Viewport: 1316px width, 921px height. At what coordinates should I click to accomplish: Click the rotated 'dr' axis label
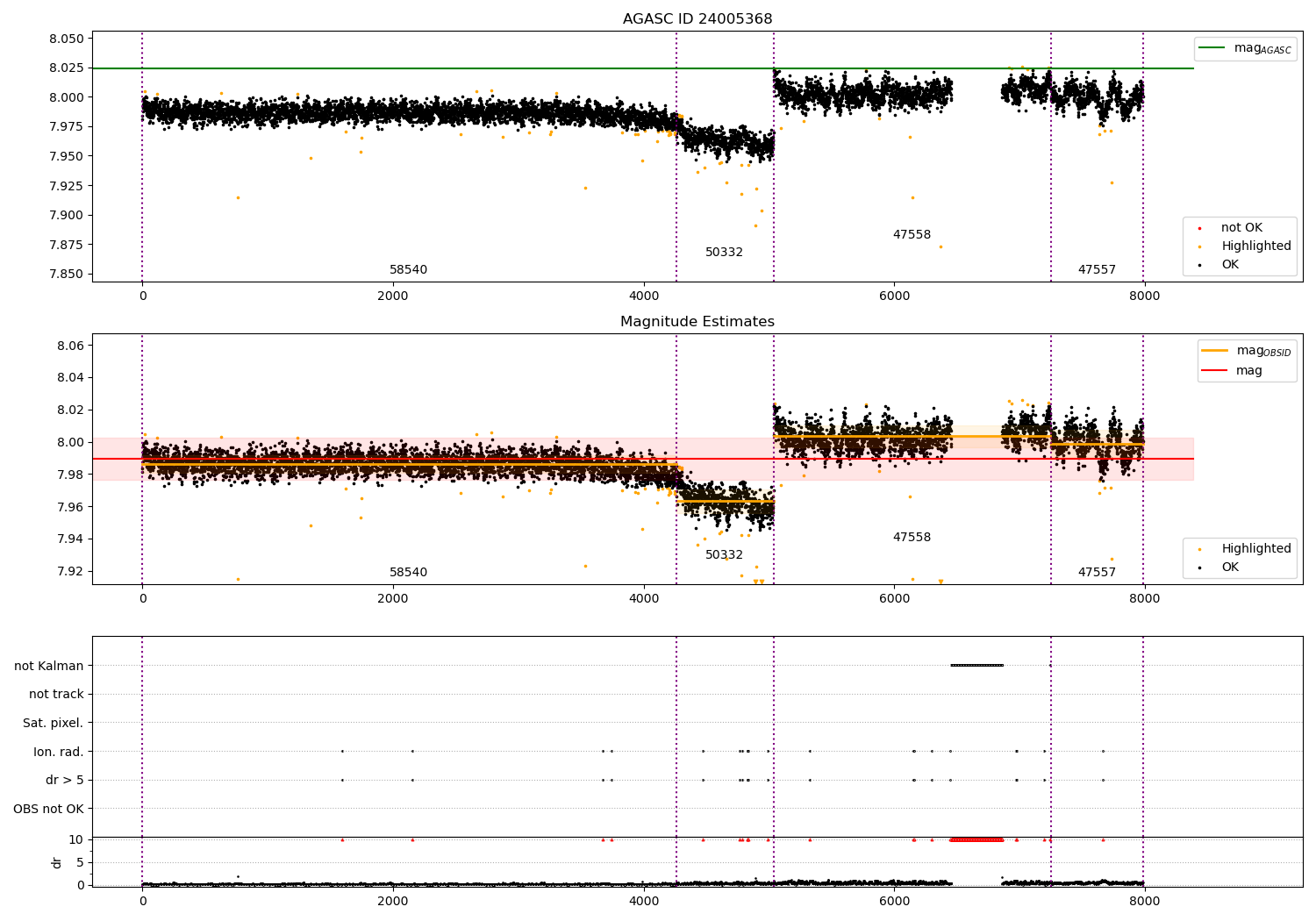[x=57, y=863]
